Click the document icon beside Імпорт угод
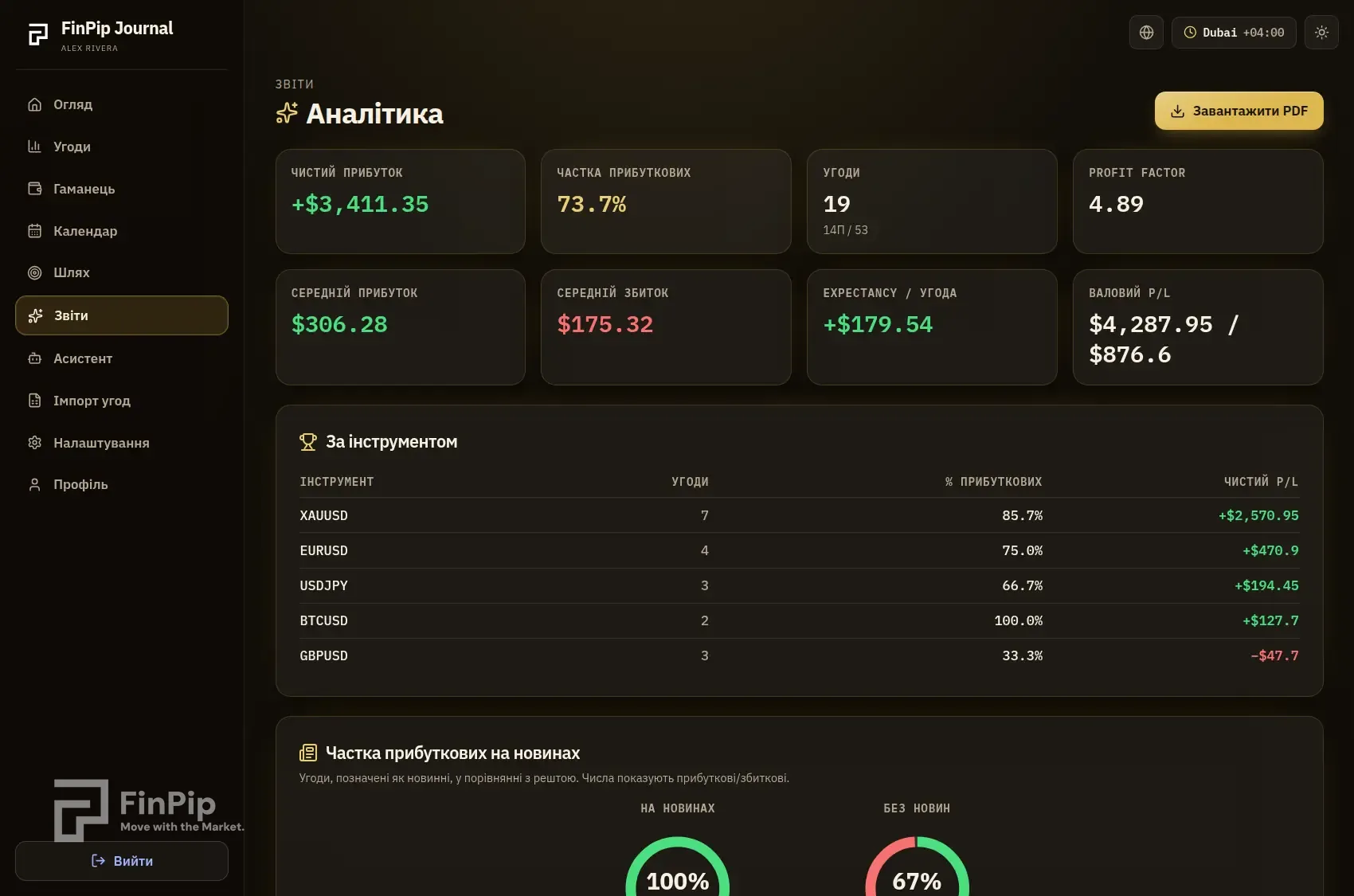1354x896 pixels. pyautogui.click(x=34, y=401)
